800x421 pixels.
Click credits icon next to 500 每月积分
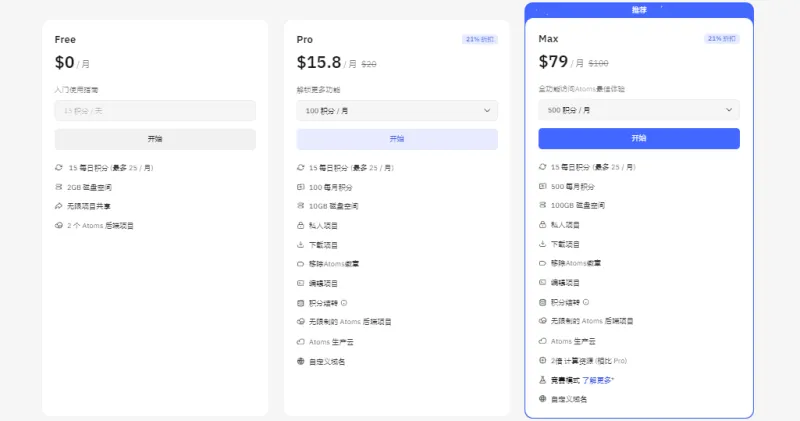(542, 186)
